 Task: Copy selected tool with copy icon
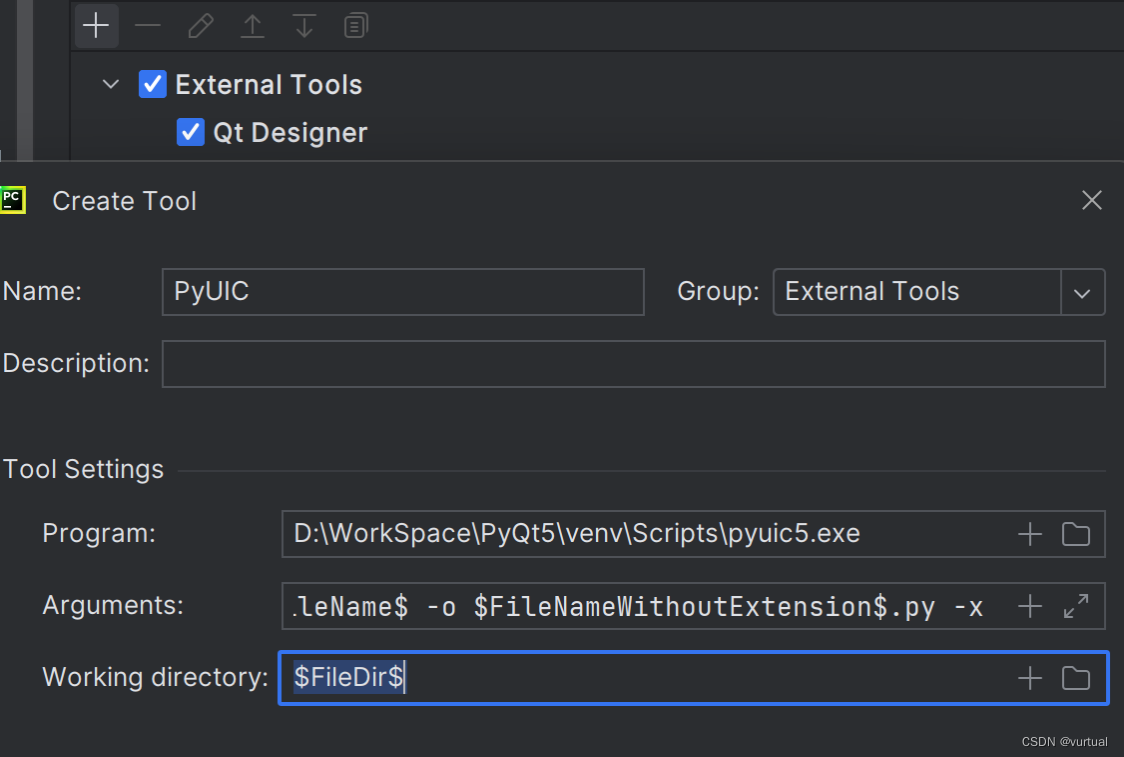(x=356, y=26)
